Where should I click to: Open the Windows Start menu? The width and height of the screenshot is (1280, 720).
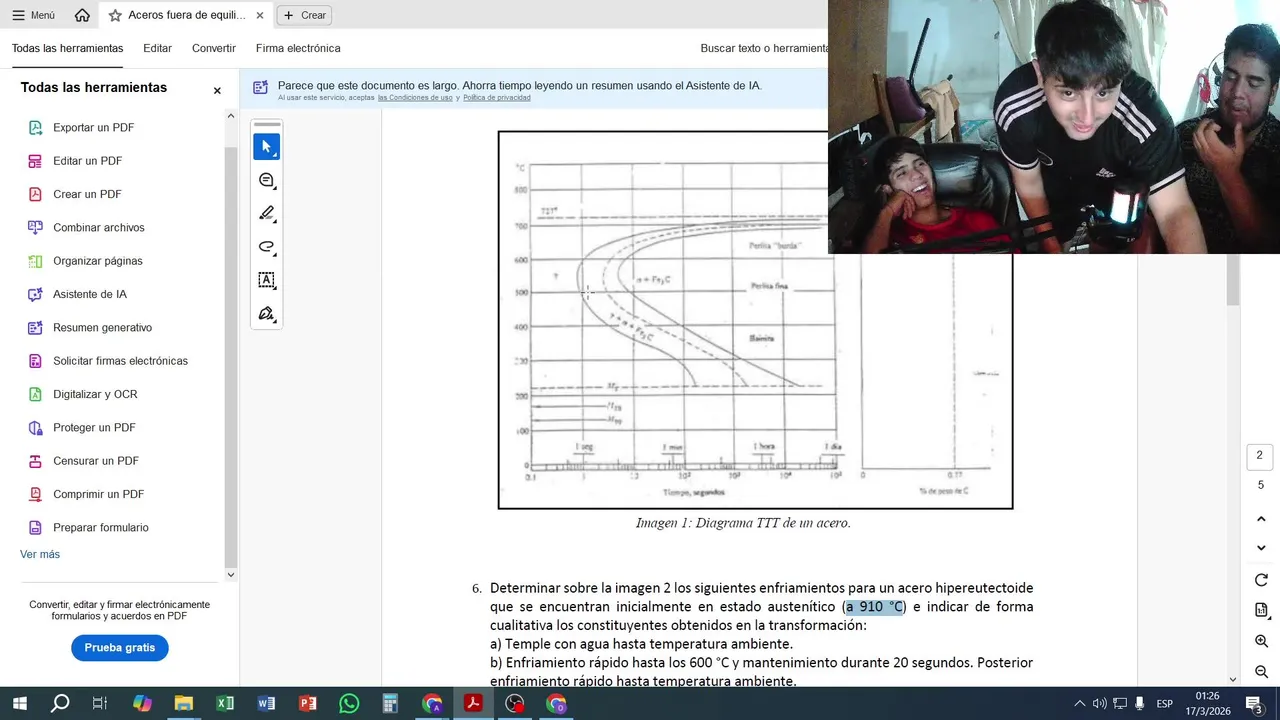[19, 704]
